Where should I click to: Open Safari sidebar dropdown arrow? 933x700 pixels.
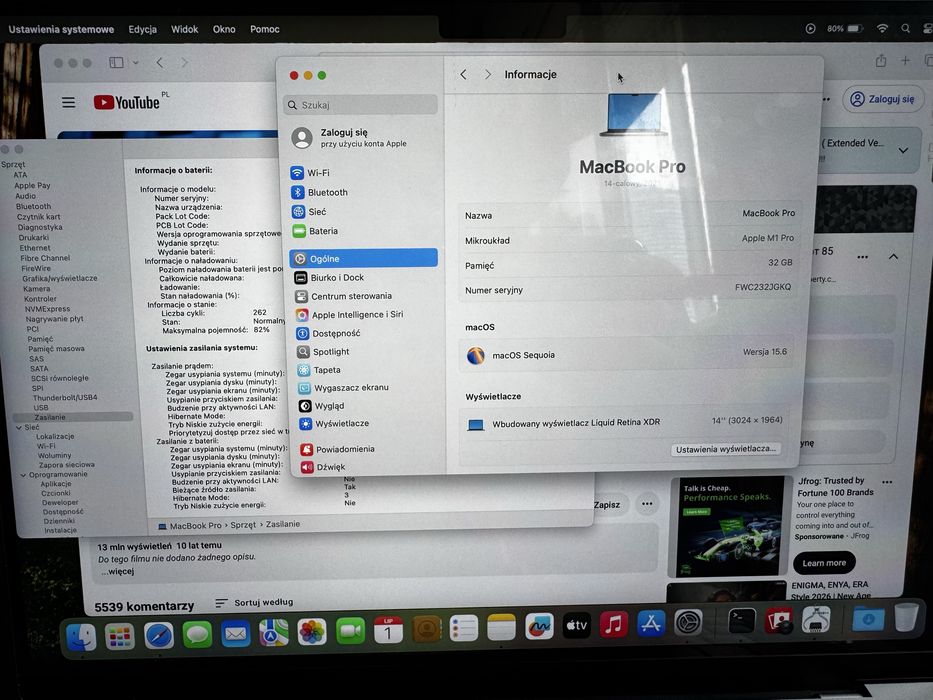click(136, 62)
